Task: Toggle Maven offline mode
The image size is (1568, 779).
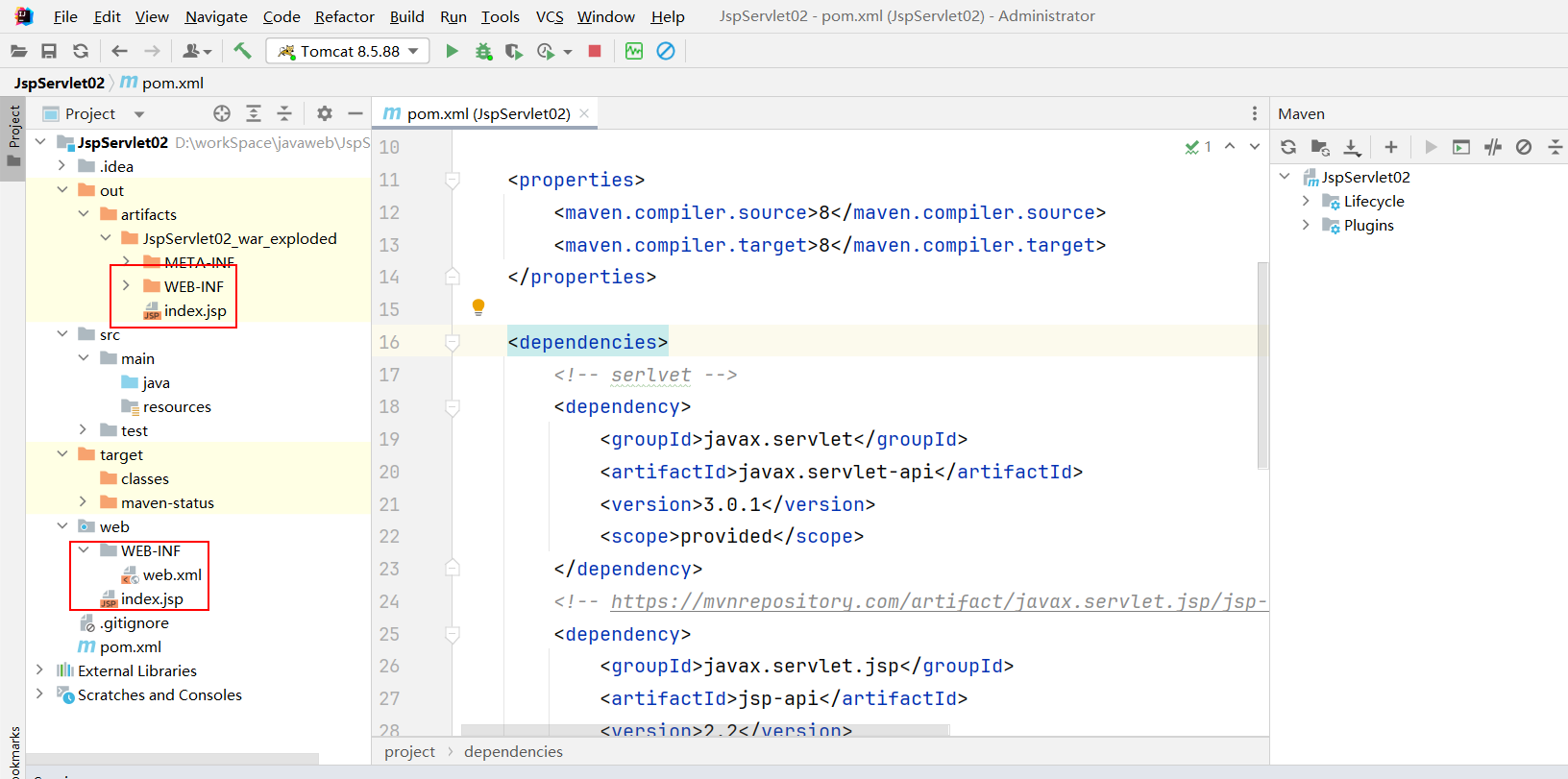Action: (1492, 147)
